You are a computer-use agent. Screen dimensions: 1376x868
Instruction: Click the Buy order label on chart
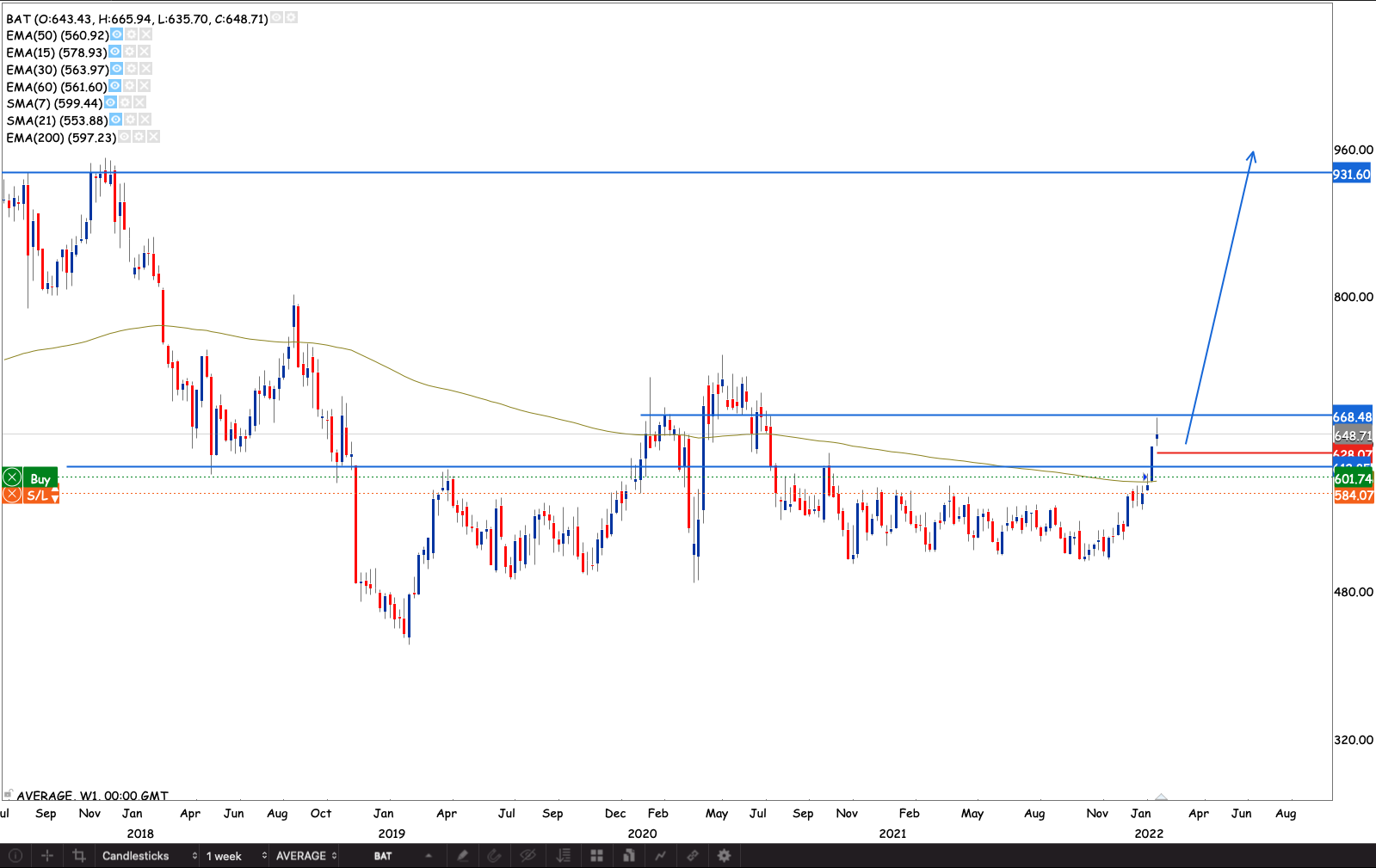pos(40,478)
